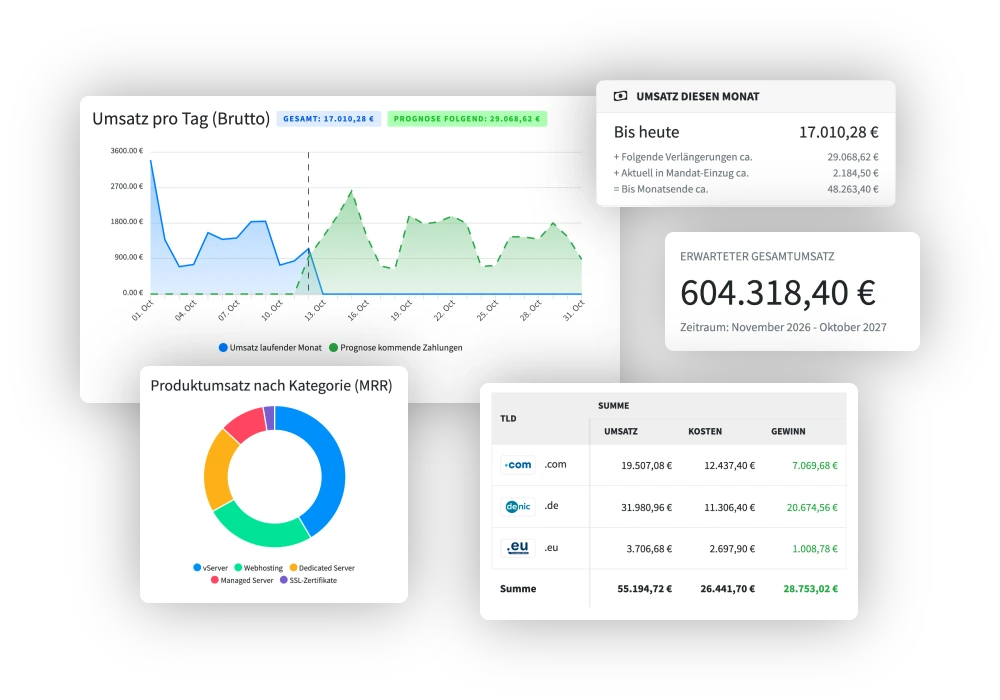Click the .com revenue value 19.507,08 €

[x=647, y=465]
